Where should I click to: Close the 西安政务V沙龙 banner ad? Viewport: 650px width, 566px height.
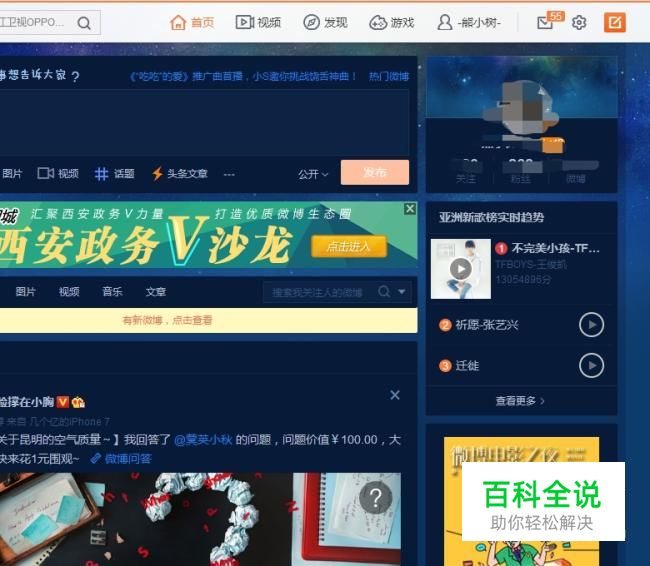pyautogui.click(x=410, y=209)
